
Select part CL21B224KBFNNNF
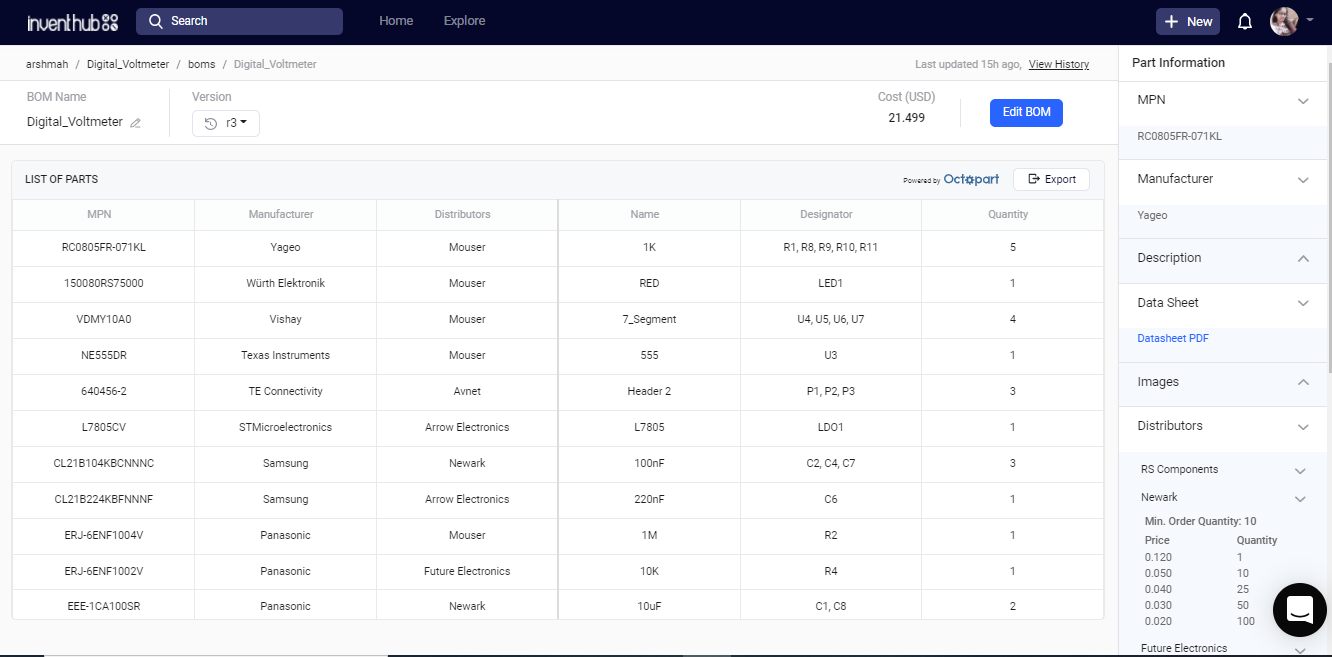103,499
